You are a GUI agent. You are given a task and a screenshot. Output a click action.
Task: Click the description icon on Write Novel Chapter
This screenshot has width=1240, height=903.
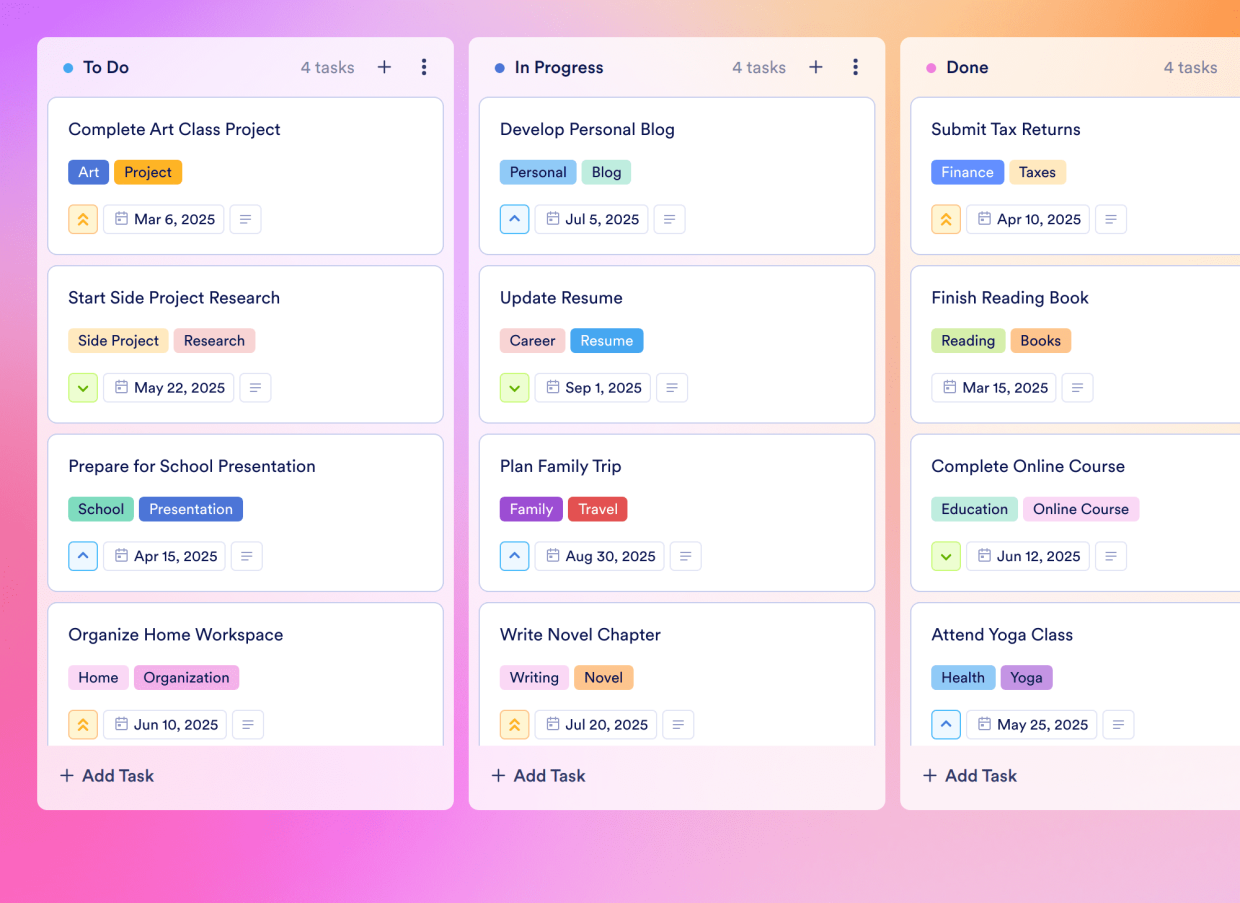coord(678,724)
